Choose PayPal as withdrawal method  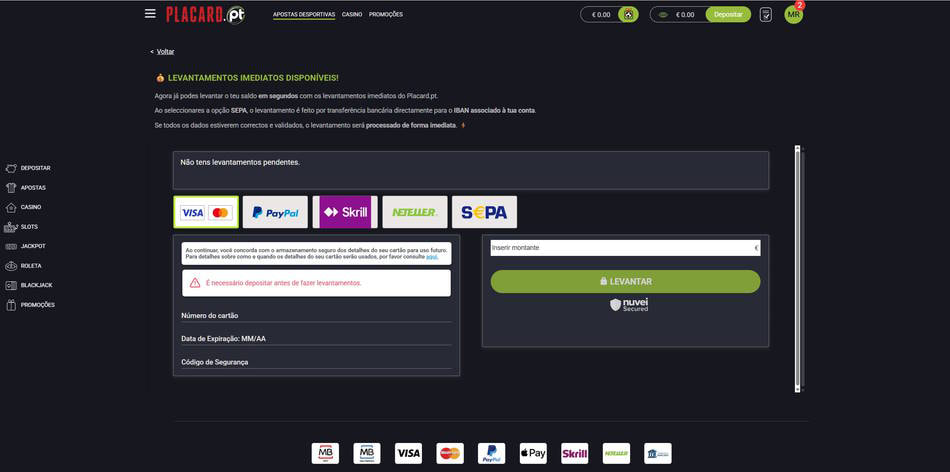click(275, 212)
